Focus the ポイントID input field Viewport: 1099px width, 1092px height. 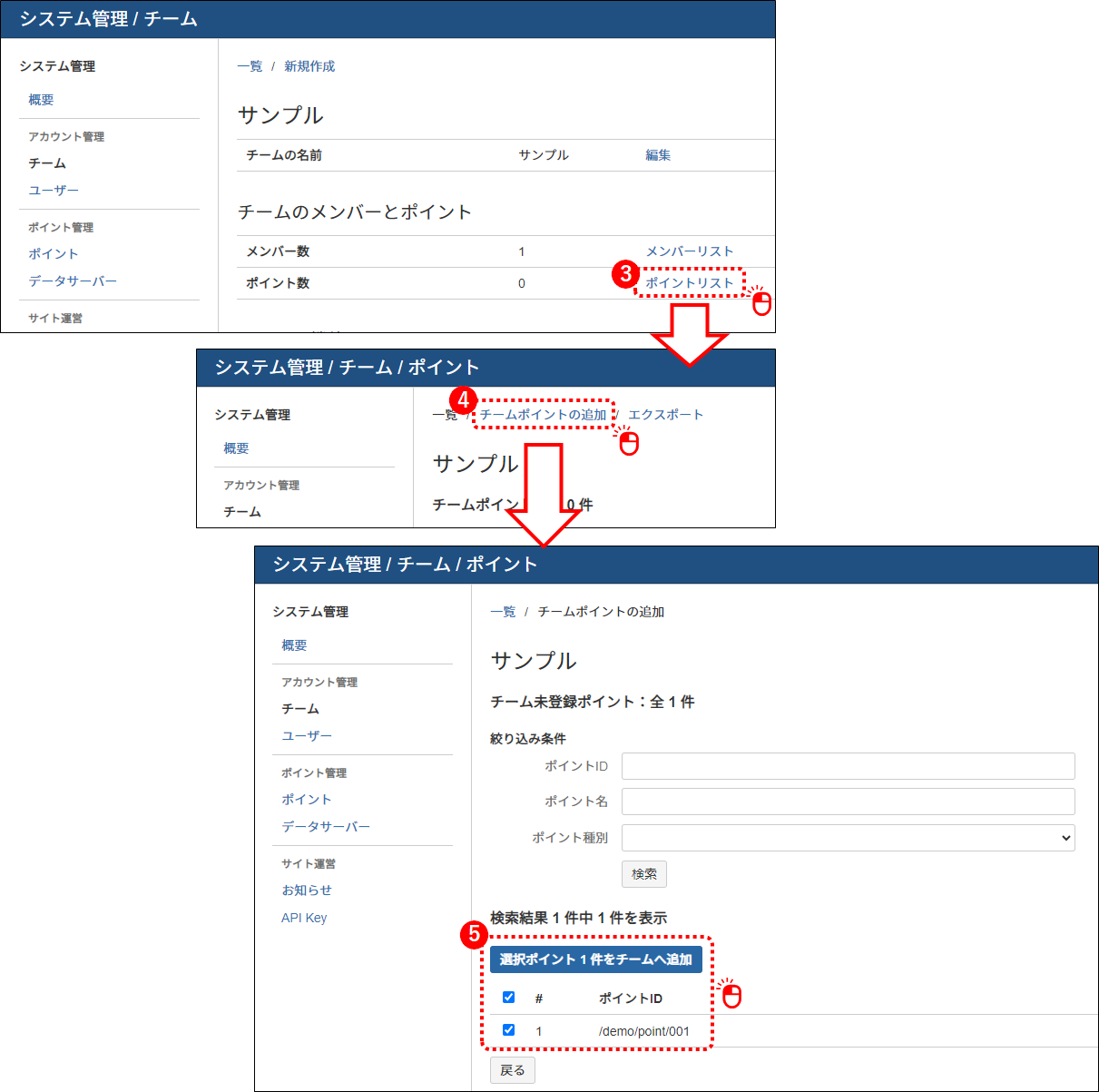(x=849, y=766)
